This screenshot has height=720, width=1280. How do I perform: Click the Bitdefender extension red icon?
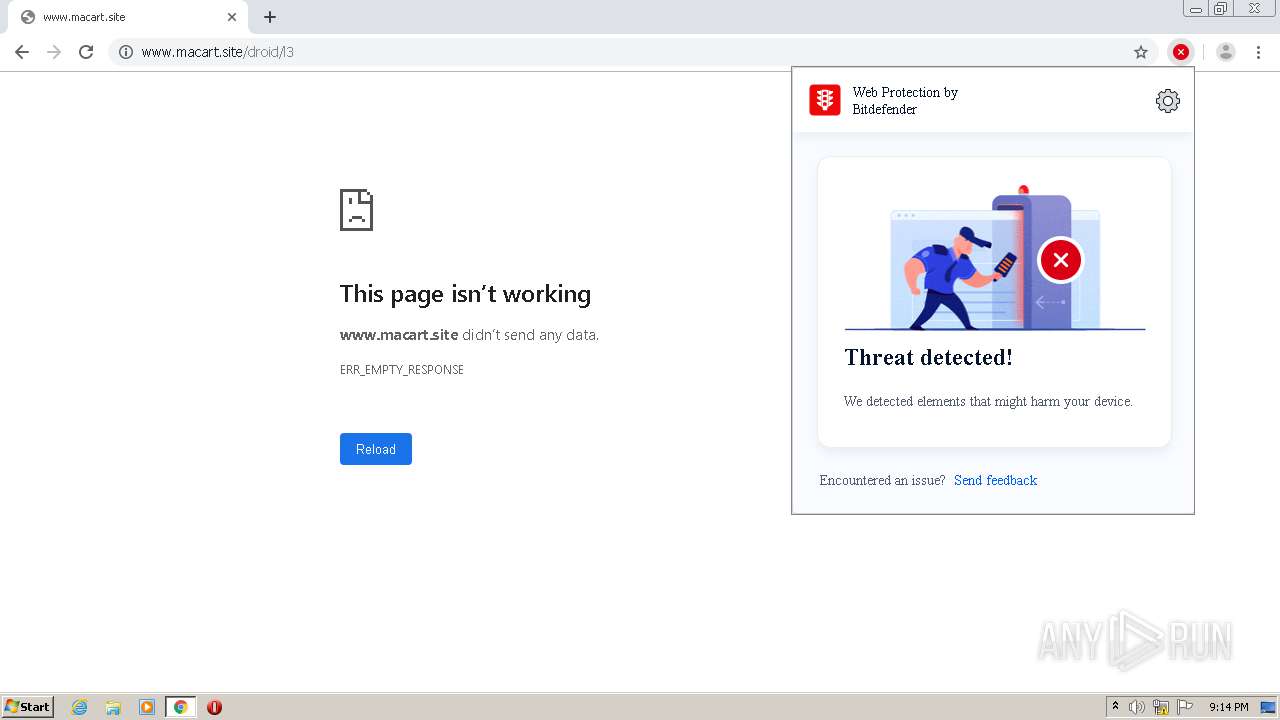coord(1181,52)
